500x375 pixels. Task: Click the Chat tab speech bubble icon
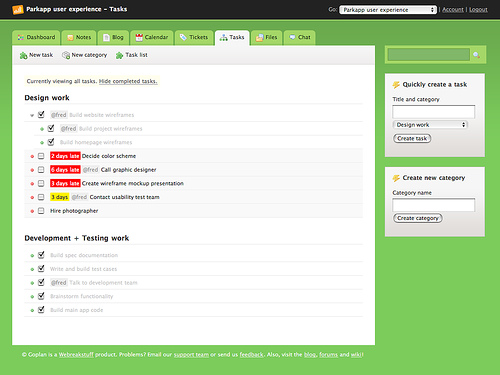pos(292,37)
